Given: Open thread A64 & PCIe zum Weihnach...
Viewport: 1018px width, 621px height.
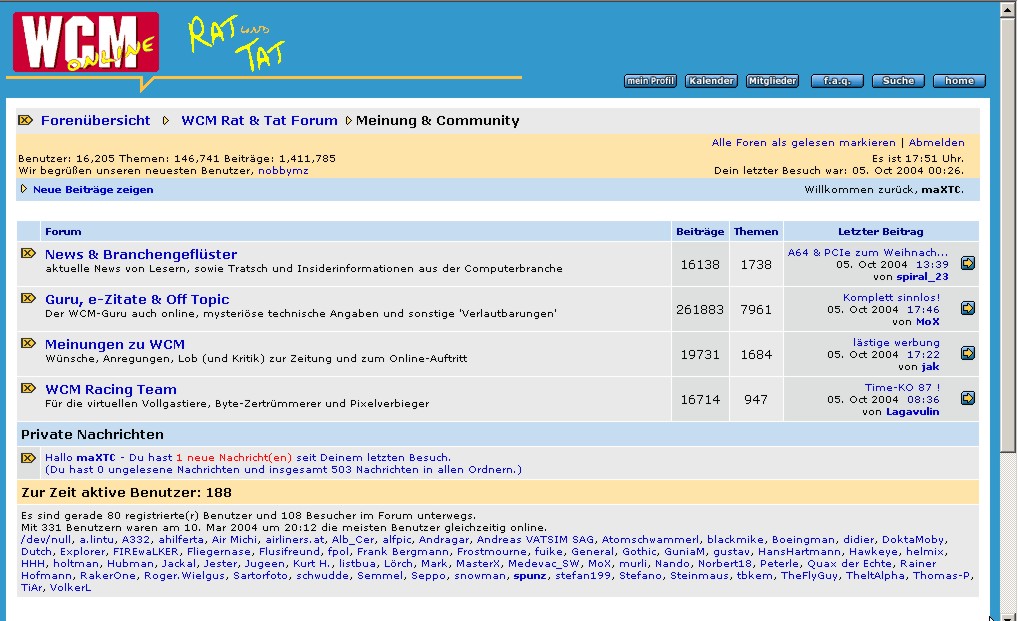Looking at the screenshot, I should pyautogui.click(x=867, y=252).
